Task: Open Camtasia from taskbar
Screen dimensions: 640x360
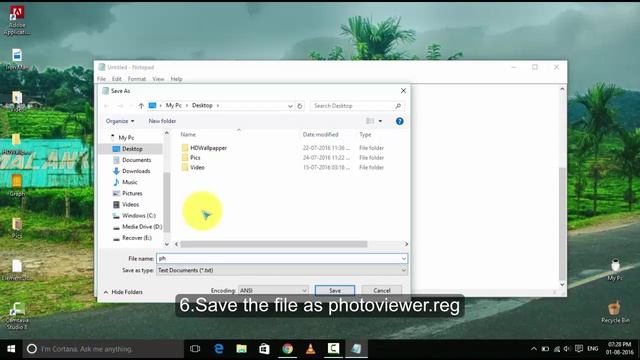Action: click(333, 349)
